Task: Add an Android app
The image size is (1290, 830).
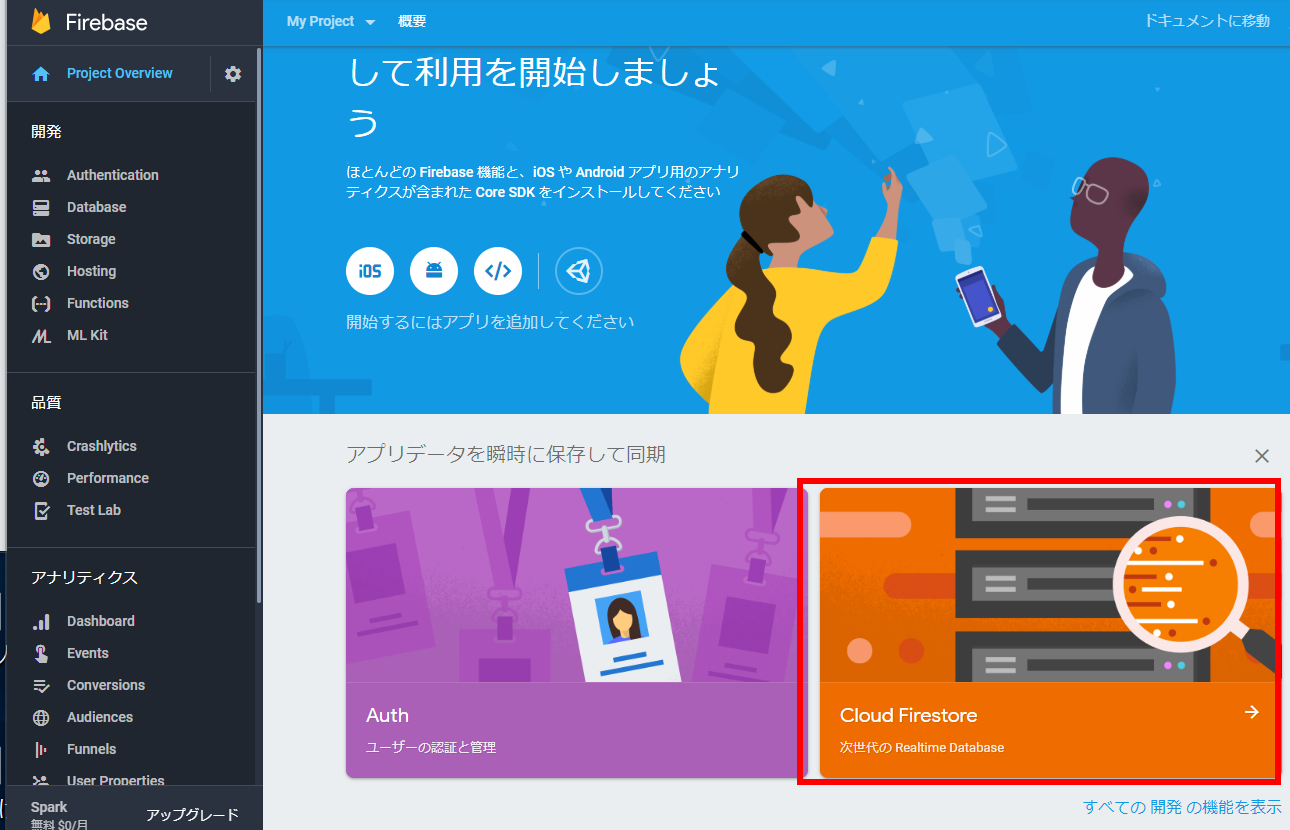Action: [x=434, y=271]
